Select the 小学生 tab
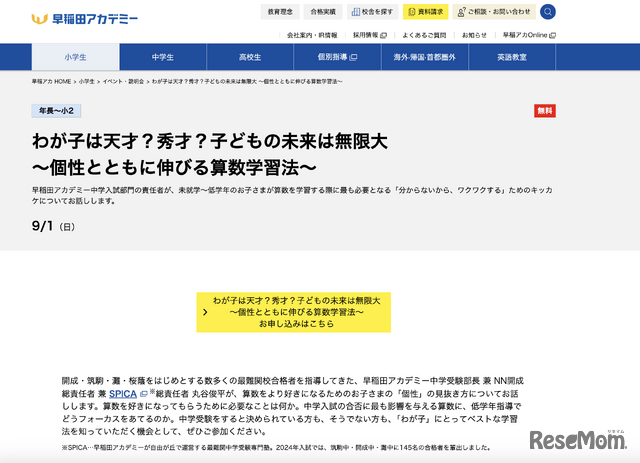The image size is (640, 463). 76,57
